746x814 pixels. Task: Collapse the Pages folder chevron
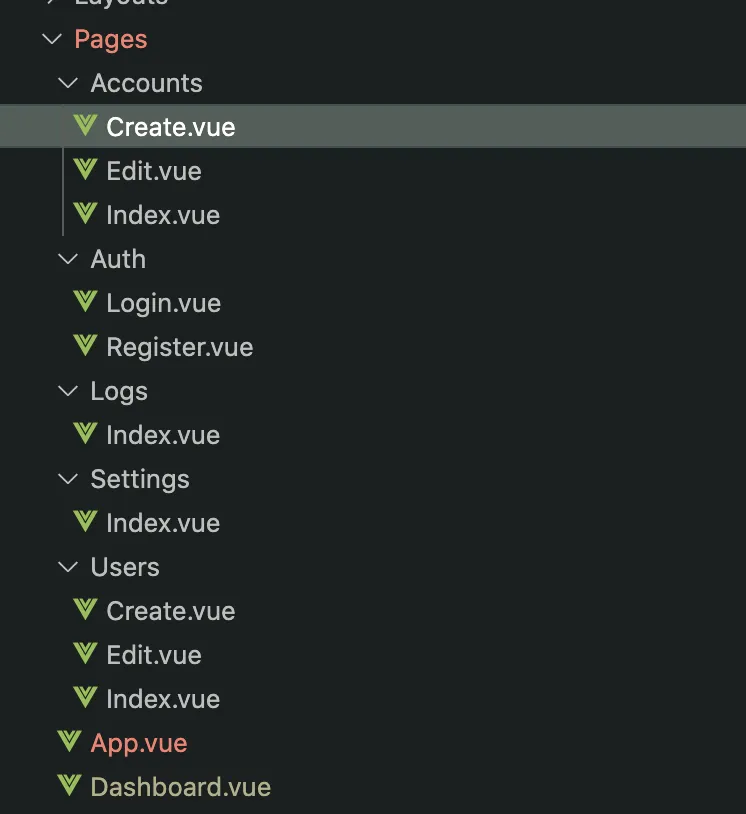point(52,40)
